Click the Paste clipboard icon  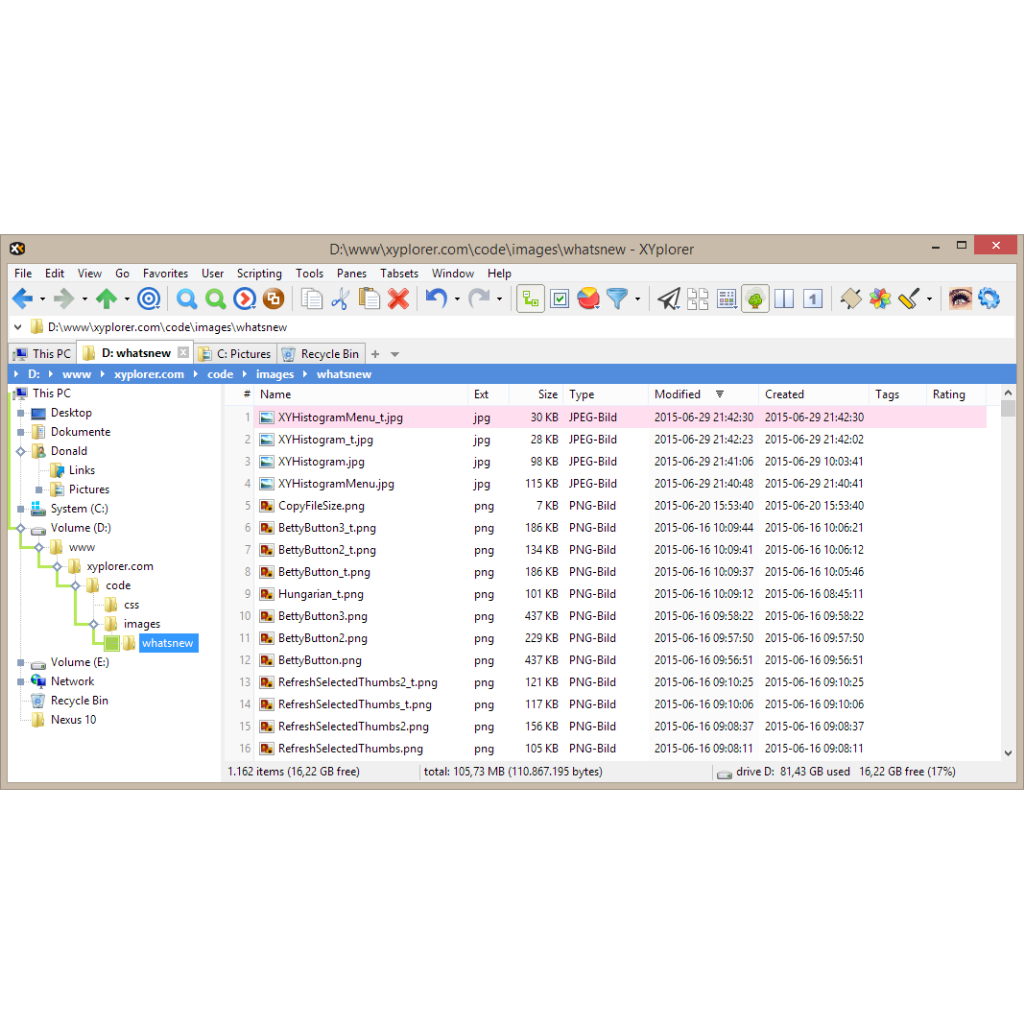point(370,299)
